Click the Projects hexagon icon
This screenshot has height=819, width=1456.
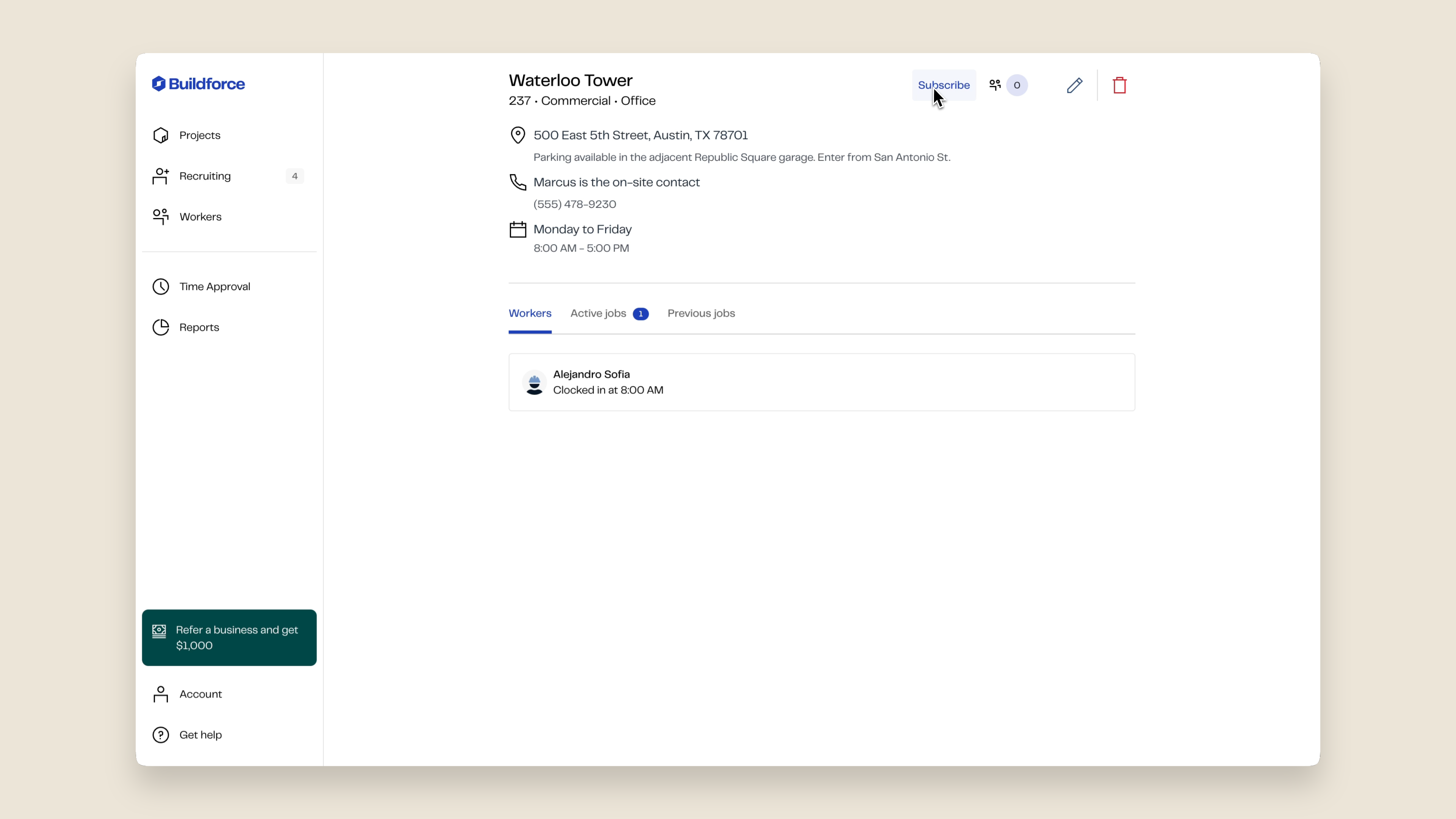click(x=160, y=135)
